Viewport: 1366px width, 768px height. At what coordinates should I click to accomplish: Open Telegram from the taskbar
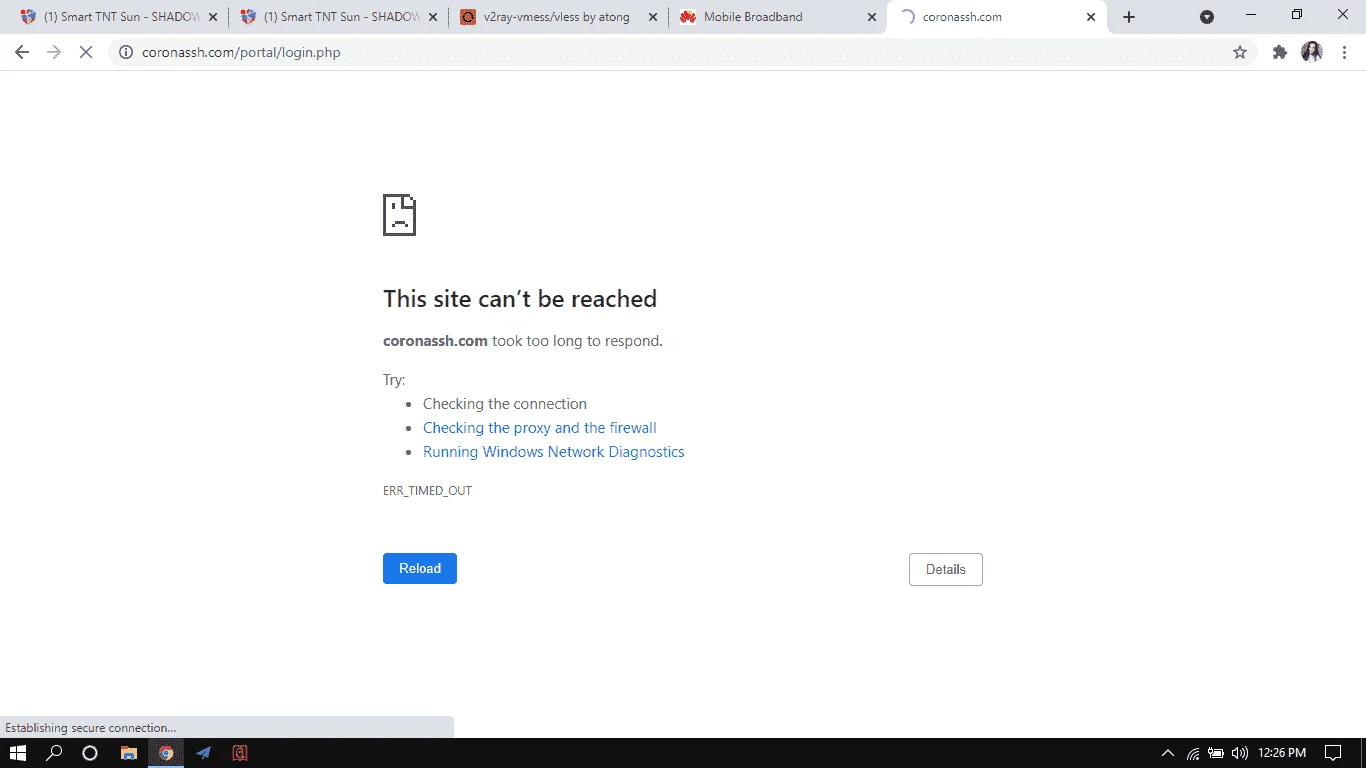[x=203, y=753]
